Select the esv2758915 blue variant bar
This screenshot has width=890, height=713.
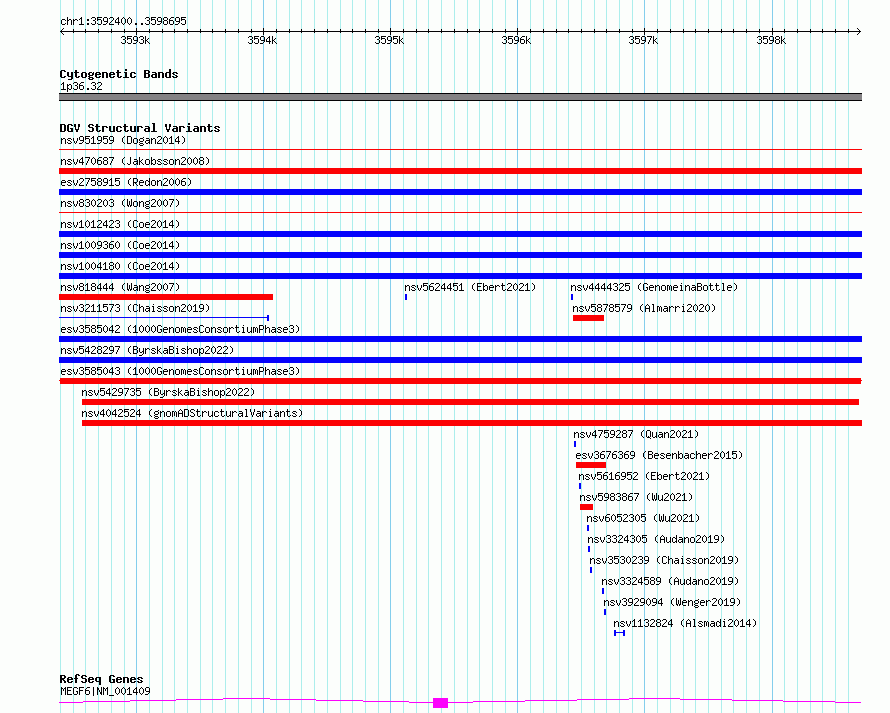click(x=460, y=192)
